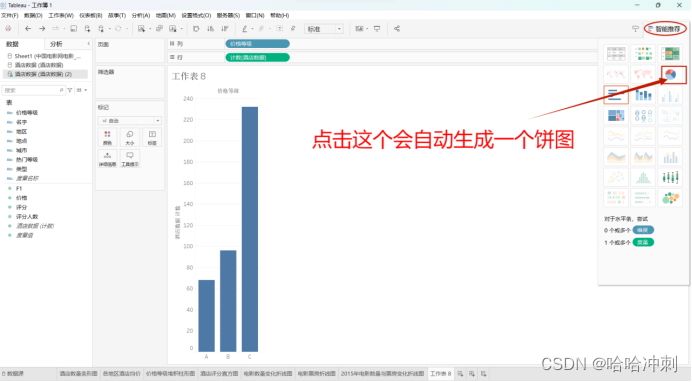Viewport: 692px width, 382px height.
Task: Select the treemap chart in Show Me
Action: pos(616,116)
